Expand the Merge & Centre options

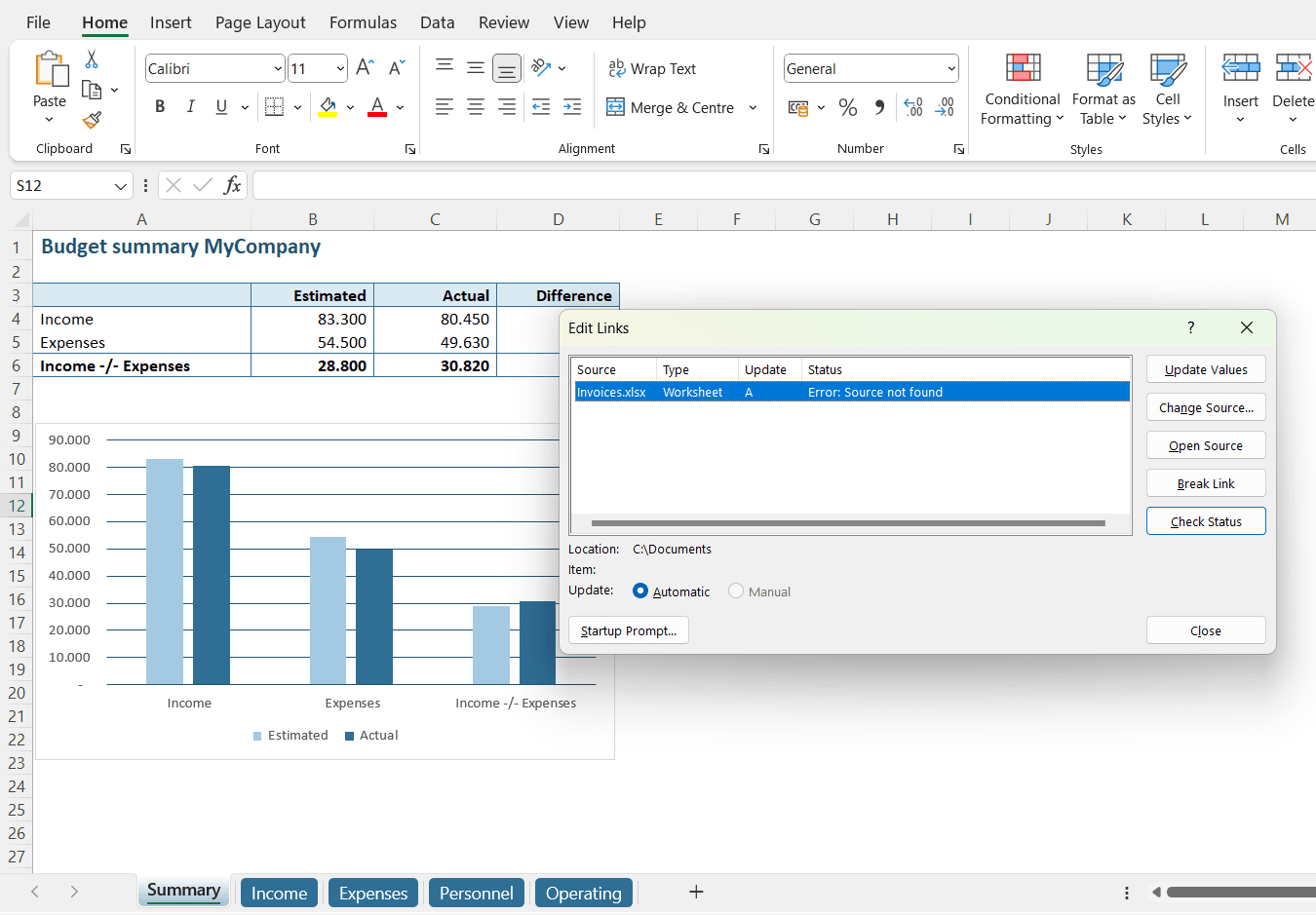click(x=753, y=107)
